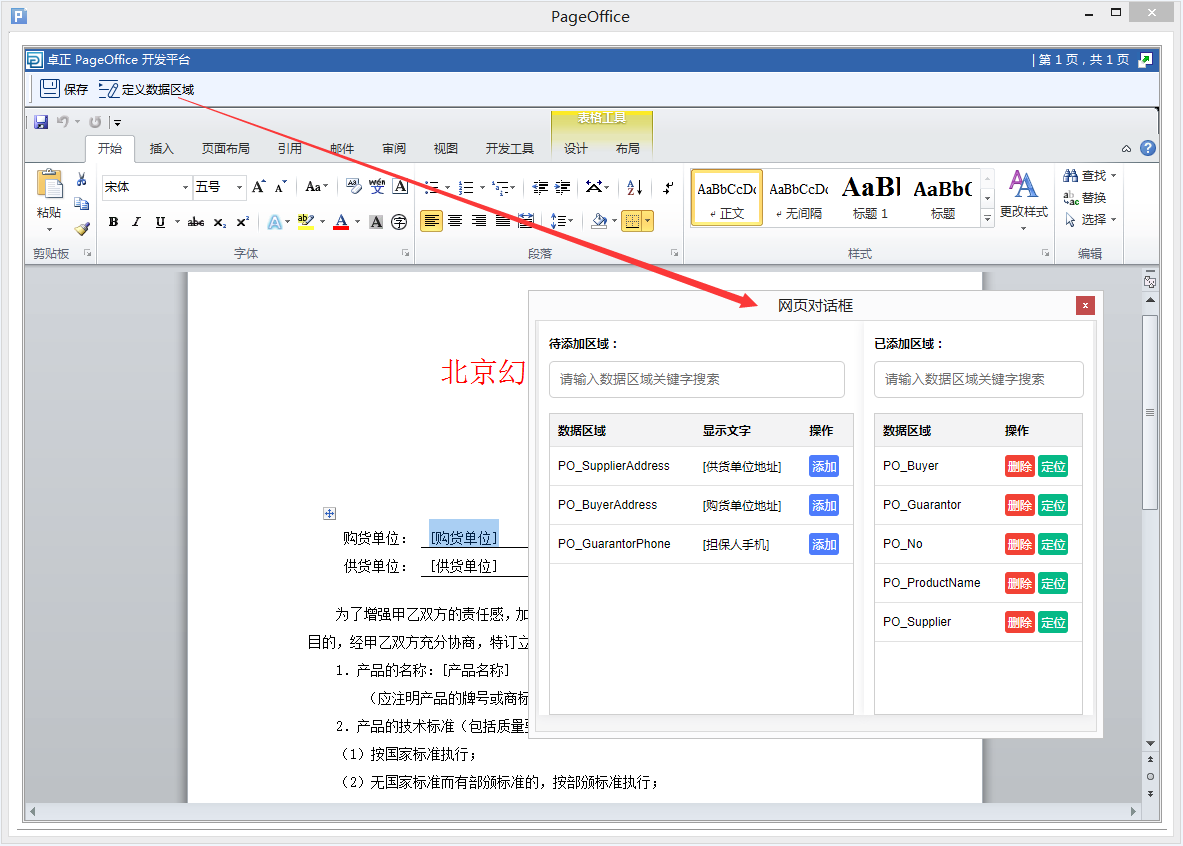This screenshot has height=846, width=1183.
Task: Toggle Italic formatting
Action: (x=136, y=222)
